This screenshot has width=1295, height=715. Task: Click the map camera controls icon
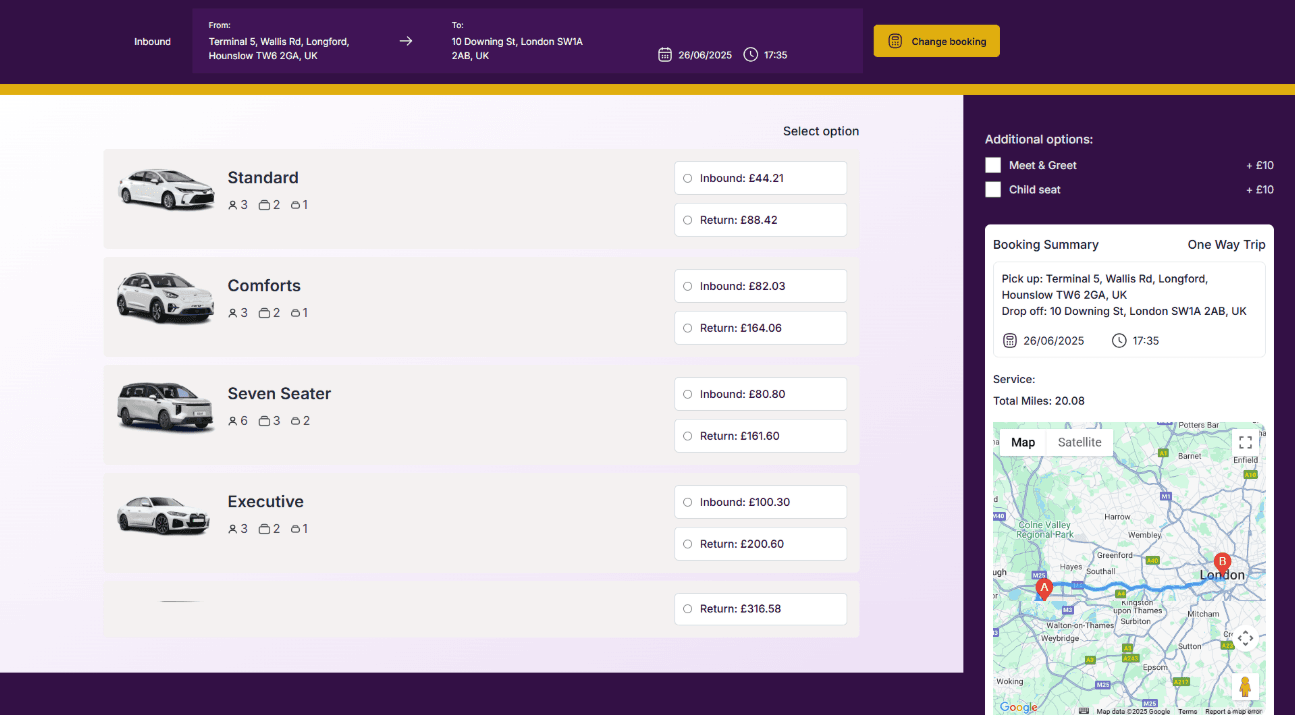click(1244, 638)
